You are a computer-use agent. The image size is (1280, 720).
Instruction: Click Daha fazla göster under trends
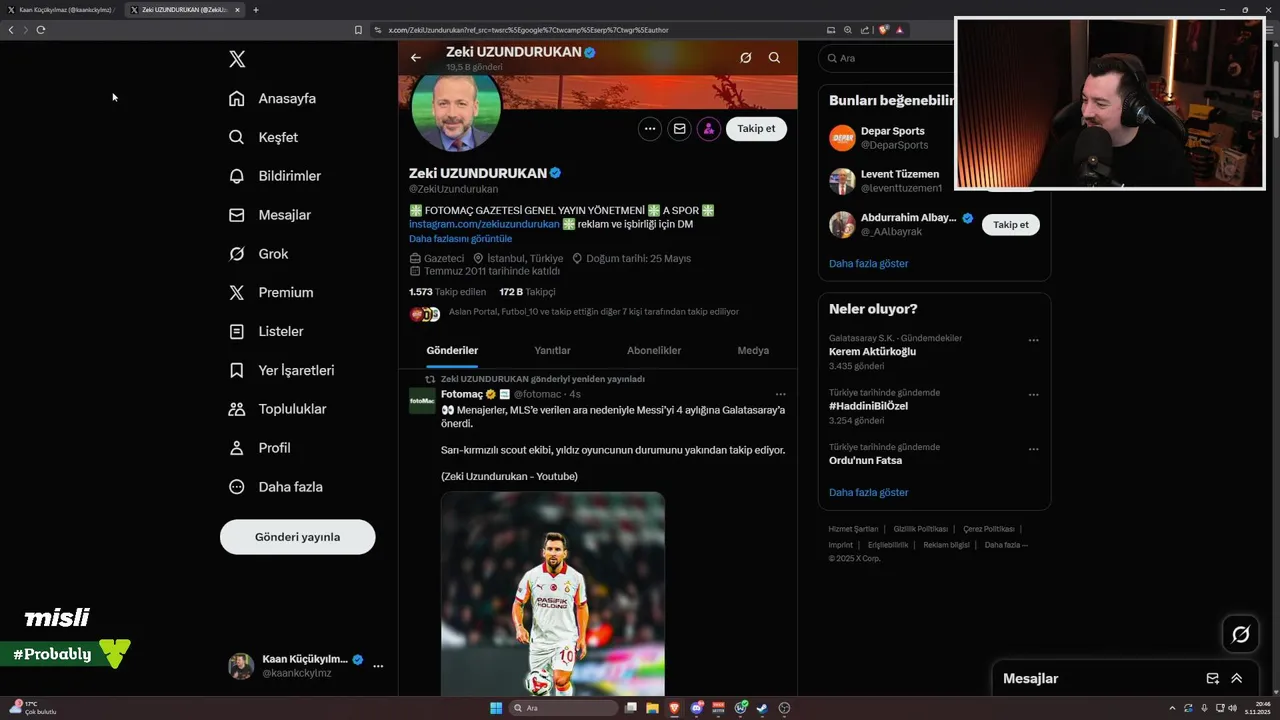(x=868, y=493)
